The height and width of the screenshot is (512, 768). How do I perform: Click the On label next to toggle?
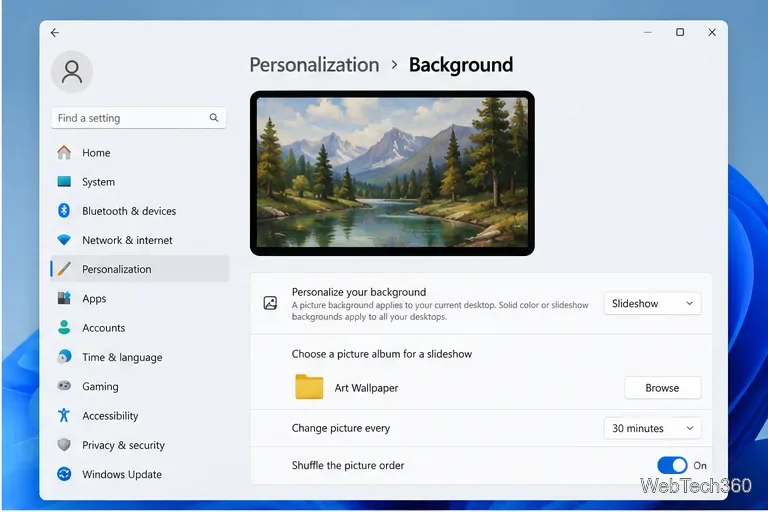click(x=700, y=465)
